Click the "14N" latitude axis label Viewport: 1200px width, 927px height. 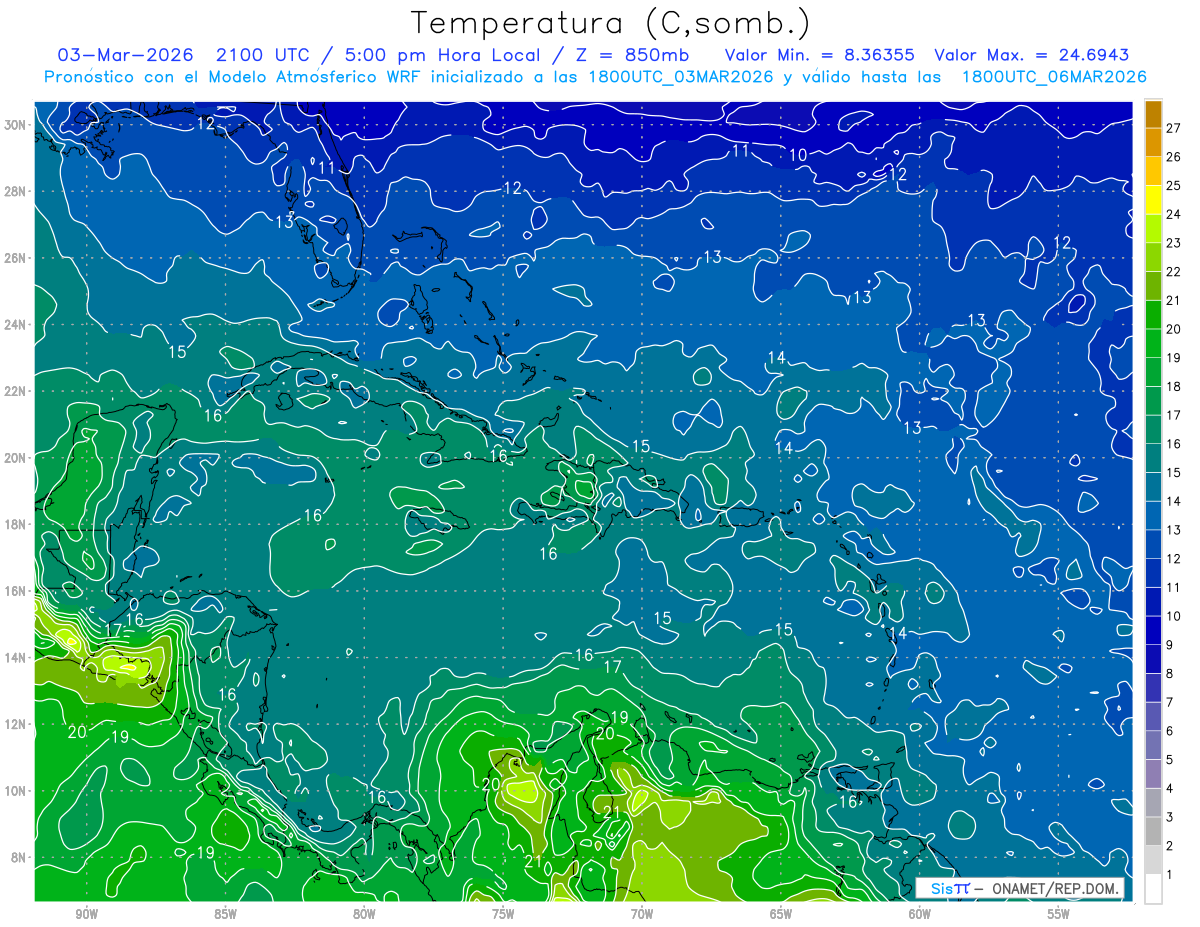point(16,658)
